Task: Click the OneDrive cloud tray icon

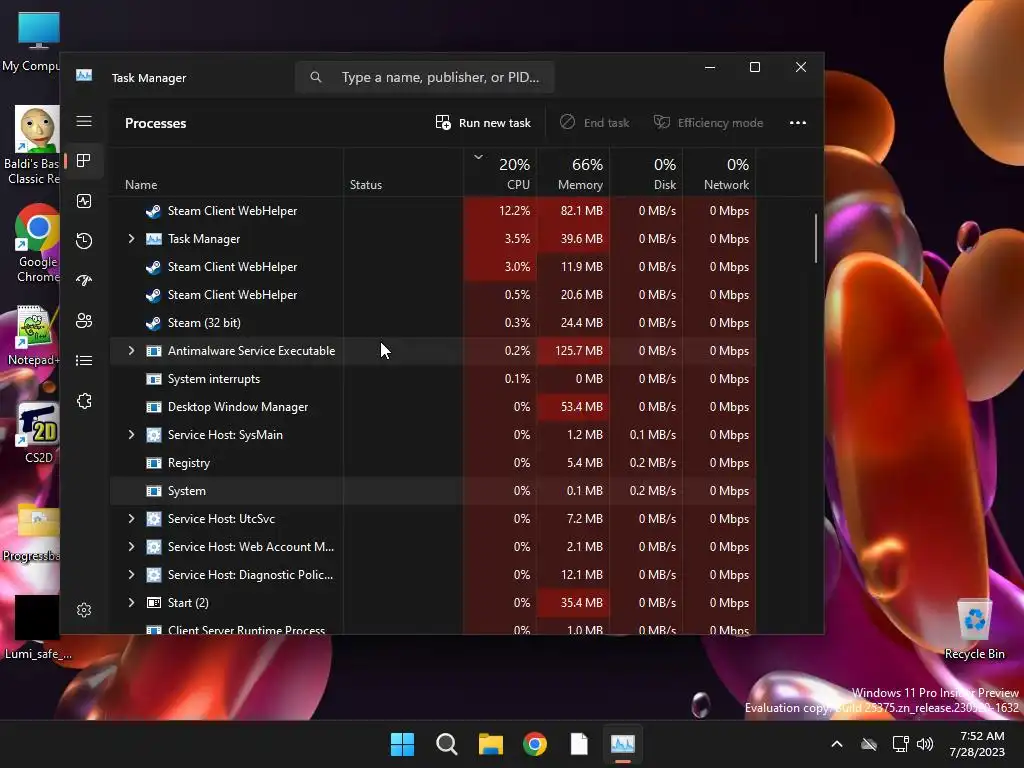Action: pyautogui.click(x=869, y=744)
